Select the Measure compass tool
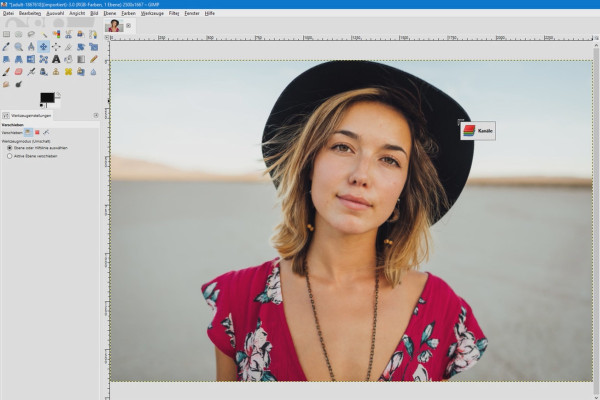Screen dimensions: 600x400 click(x=31, y=47)
